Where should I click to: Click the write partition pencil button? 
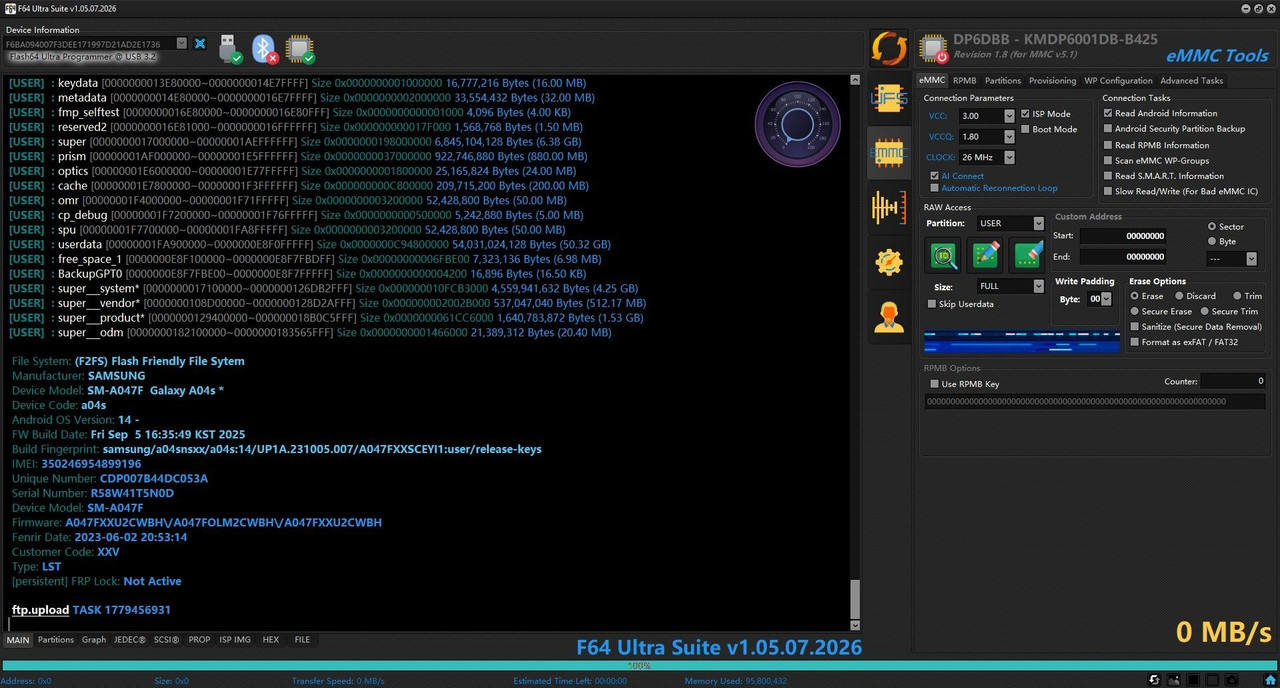coord(985,255)
